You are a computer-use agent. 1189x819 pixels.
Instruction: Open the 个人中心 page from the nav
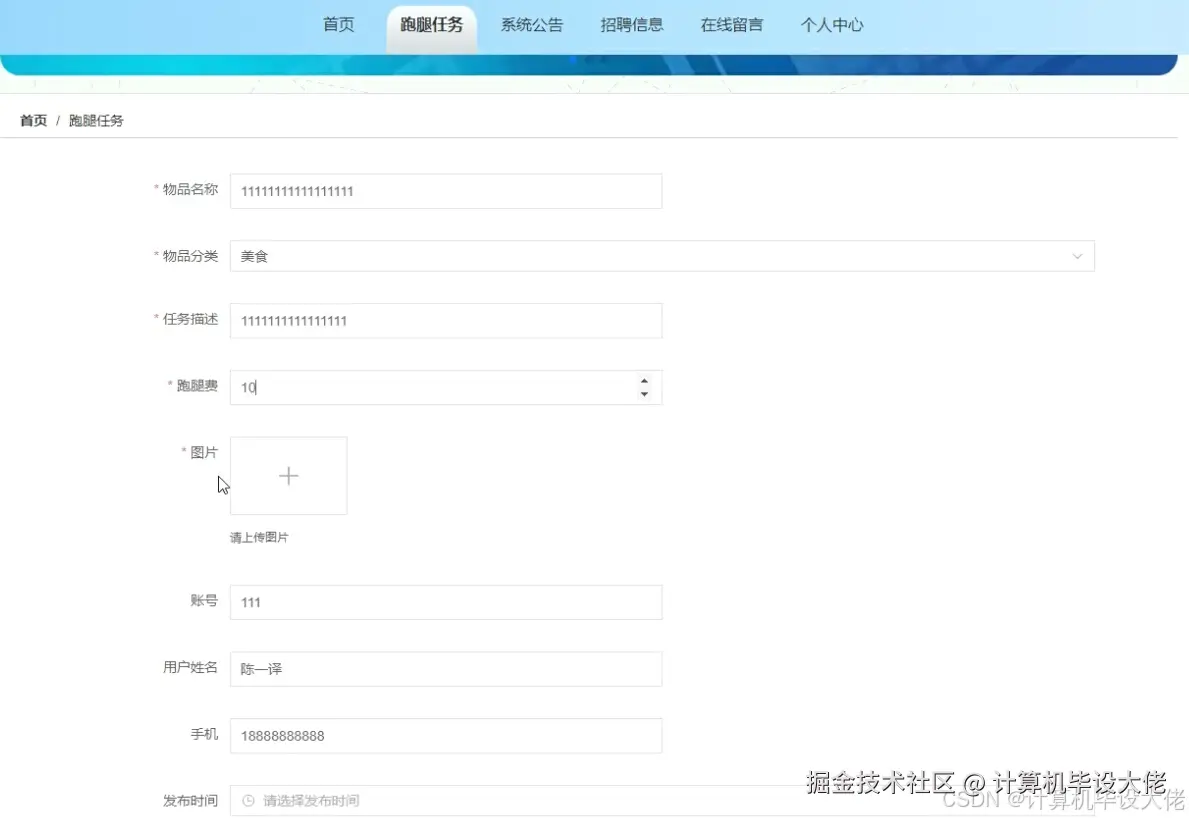point(832,24)
